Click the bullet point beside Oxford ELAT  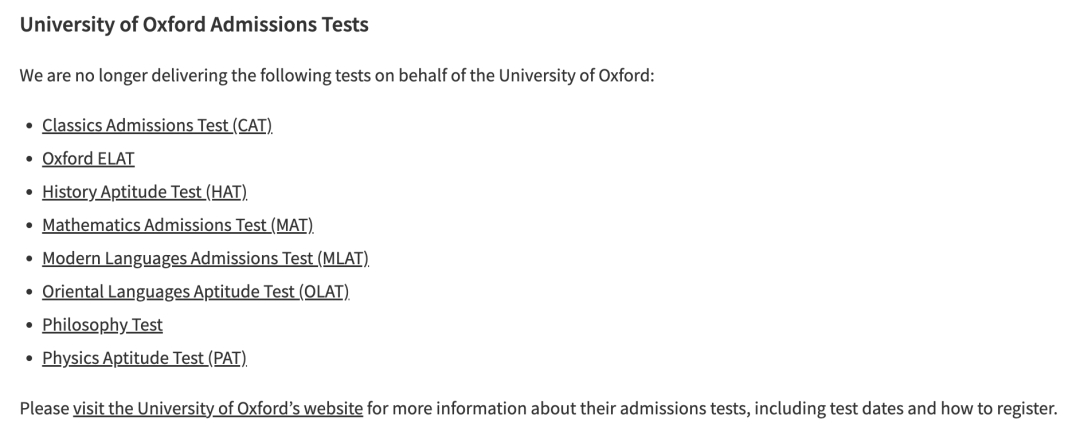pyautogui.click(x=29, y=159)
